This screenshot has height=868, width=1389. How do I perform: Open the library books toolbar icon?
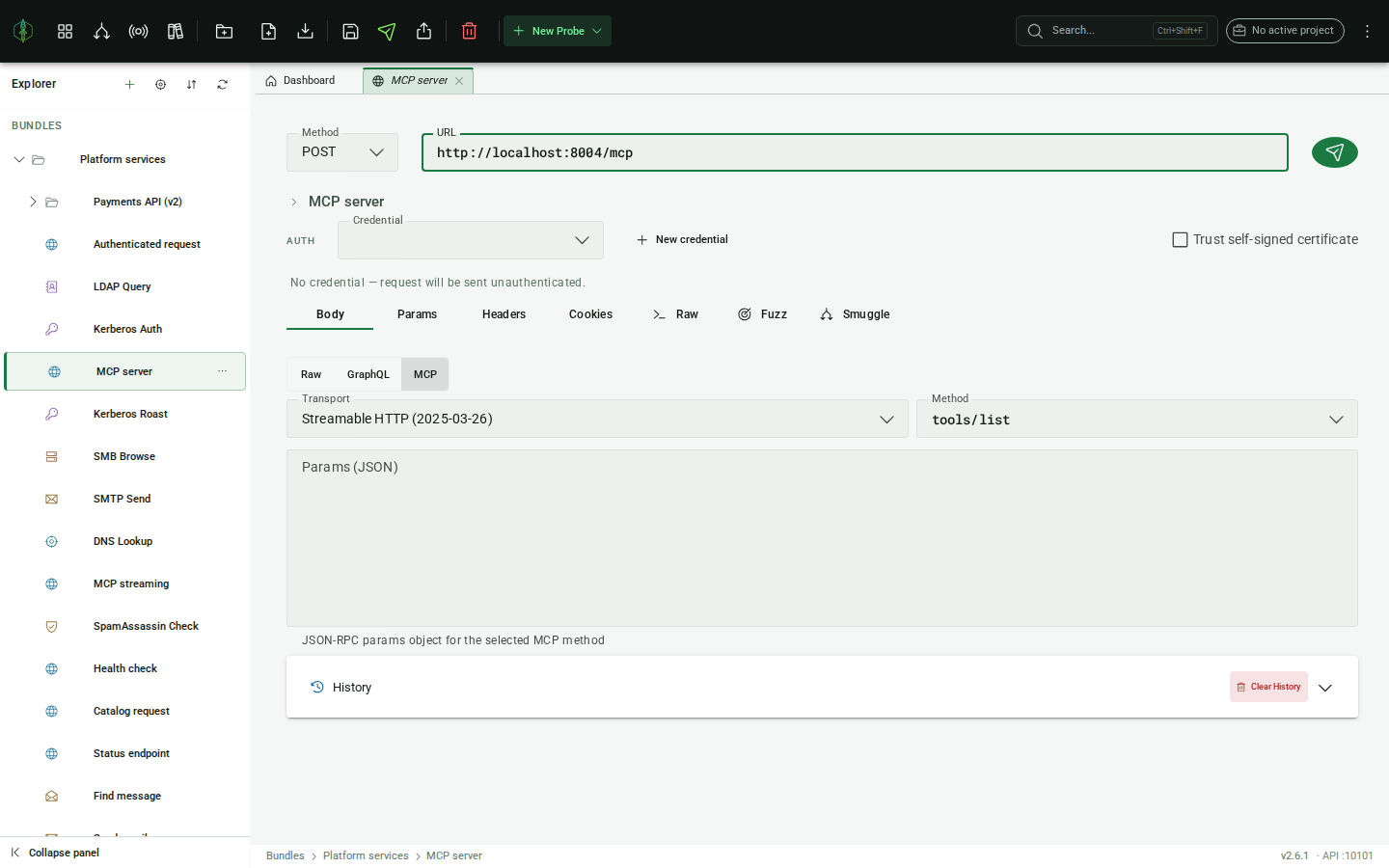pyautogui.click(x=175, y=31)
